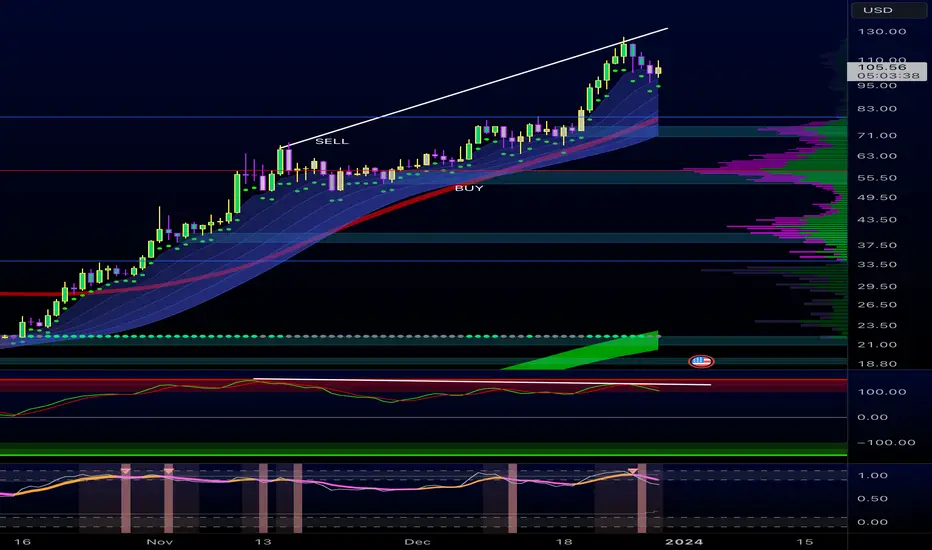Select the white ascending trendline on price chart
This screenshot has width=932, height=550.
[476, 86]
